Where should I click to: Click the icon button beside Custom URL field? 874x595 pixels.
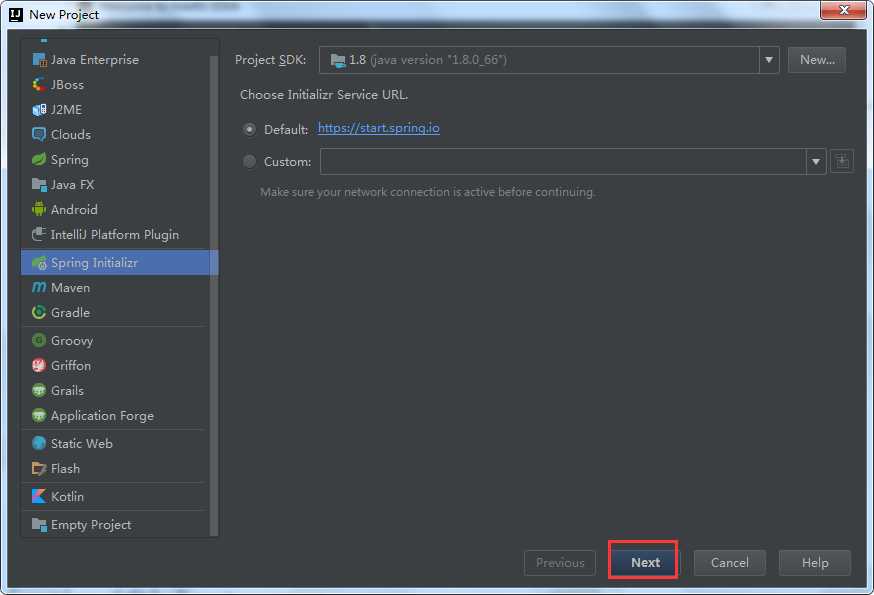click(842, 162)
